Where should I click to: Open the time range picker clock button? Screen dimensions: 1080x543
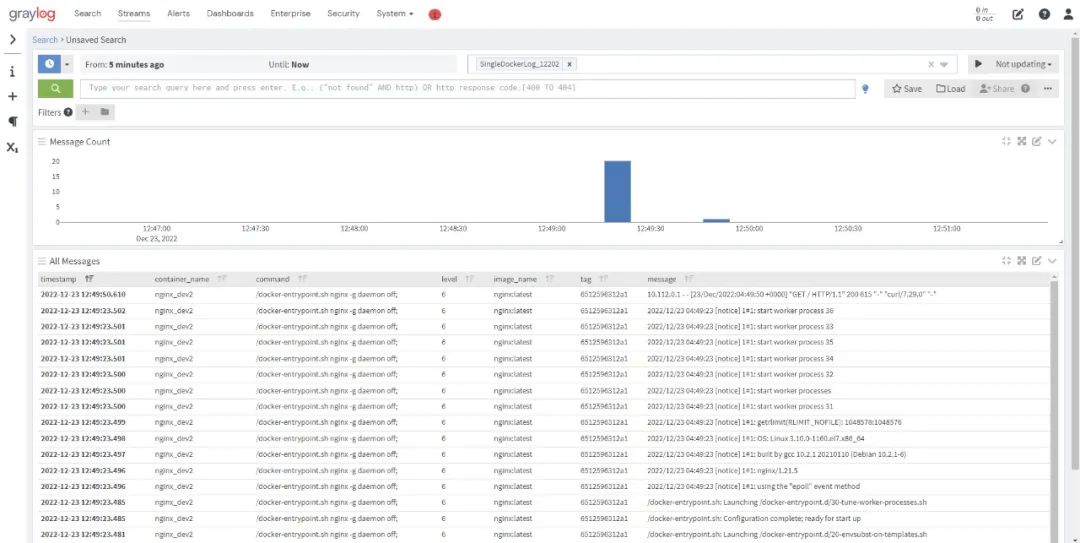click(x=49, y=64)
